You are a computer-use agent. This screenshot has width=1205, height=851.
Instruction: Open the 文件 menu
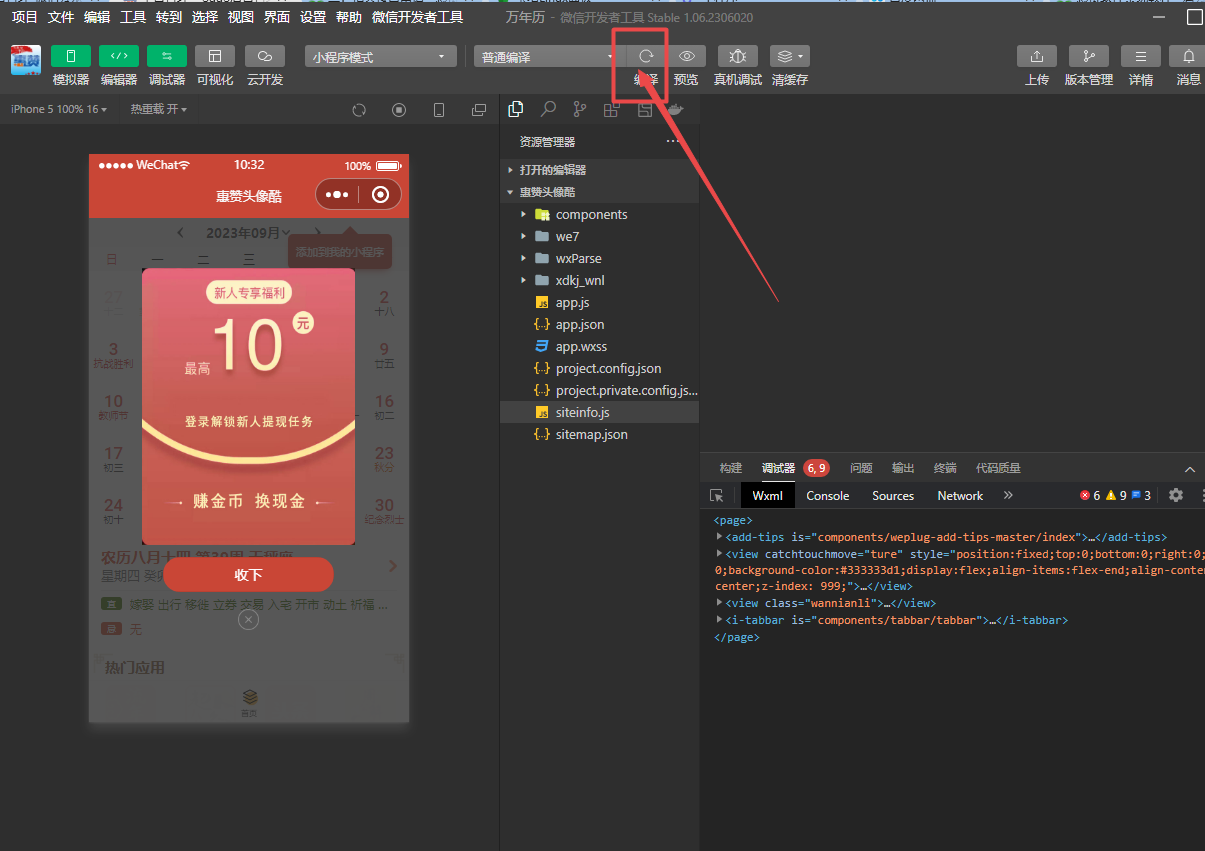click(61, 17)
